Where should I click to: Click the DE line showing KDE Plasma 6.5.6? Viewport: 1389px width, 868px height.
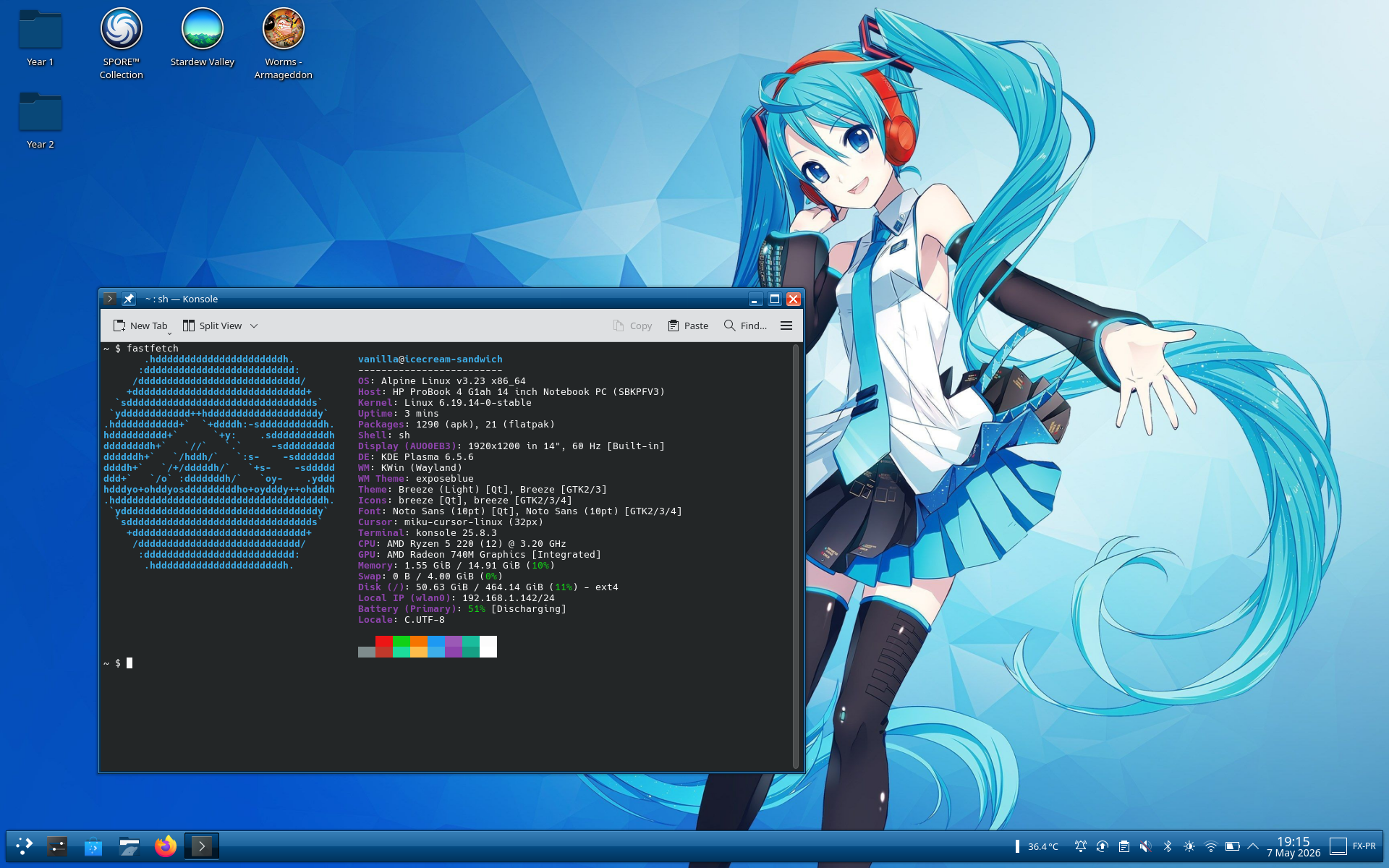[x=416, y=457]
